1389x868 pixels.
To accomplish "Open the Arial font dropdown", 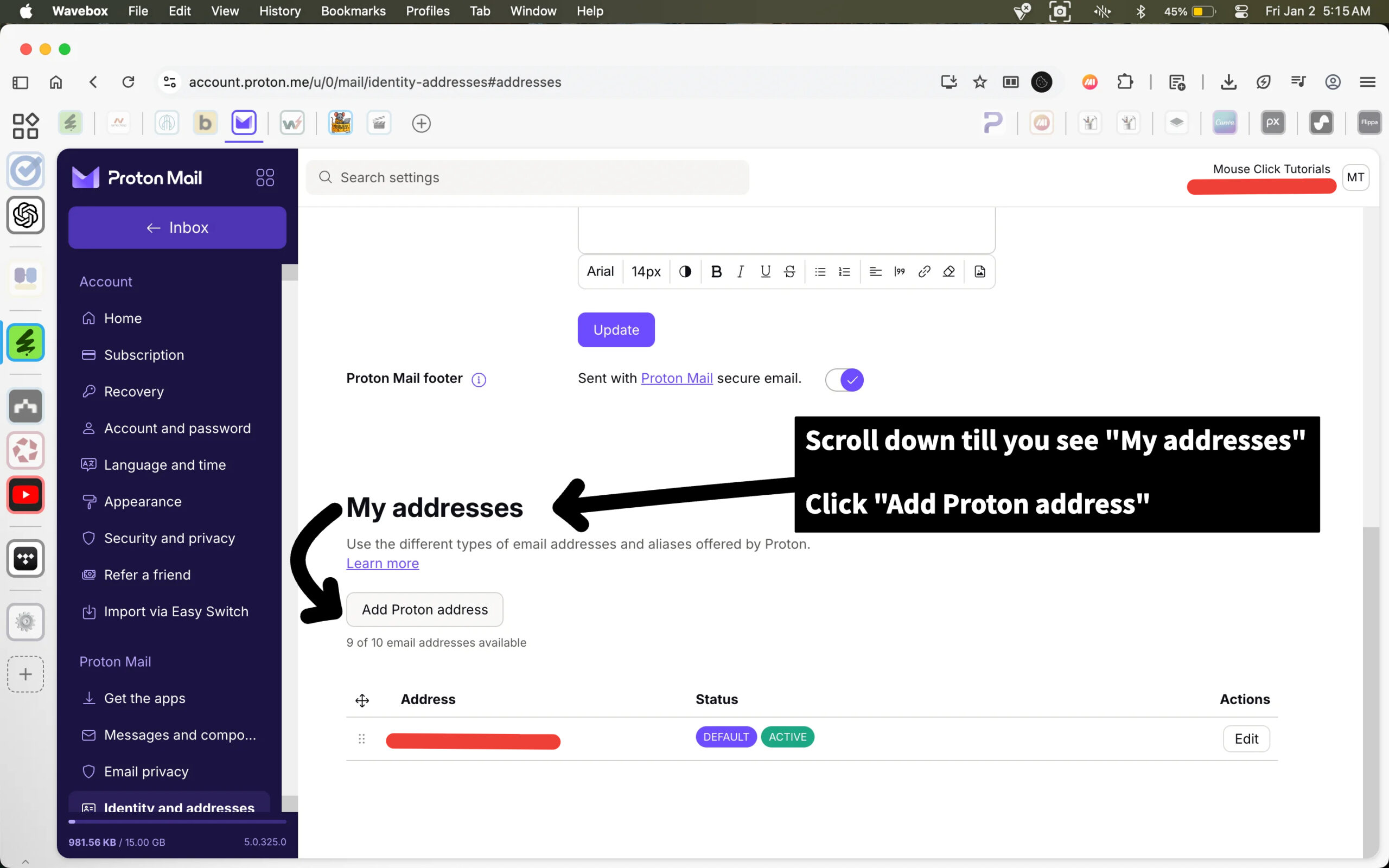I will (x=600, y=272).
